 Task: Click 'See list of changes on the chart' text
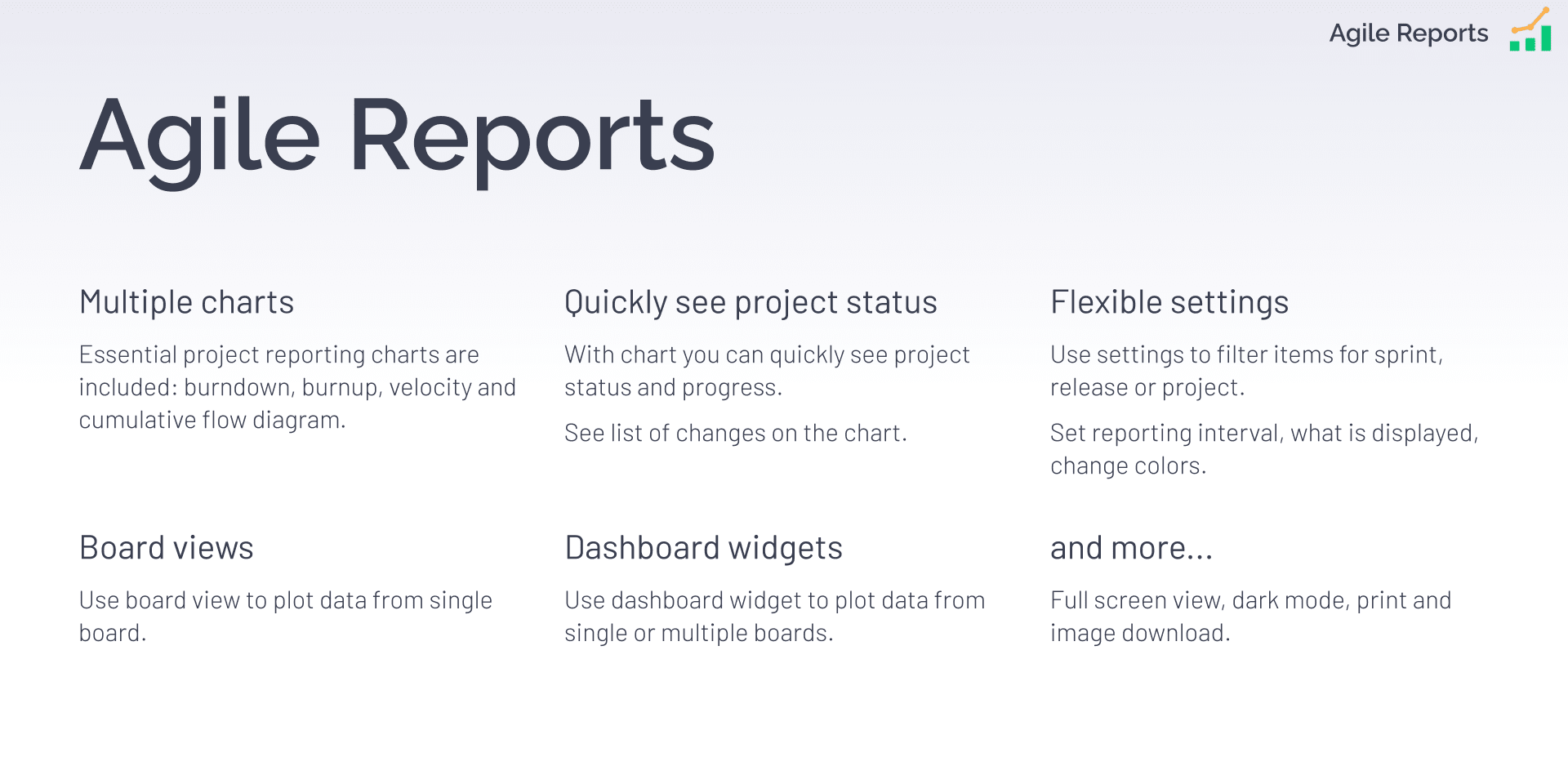point(736,433)
